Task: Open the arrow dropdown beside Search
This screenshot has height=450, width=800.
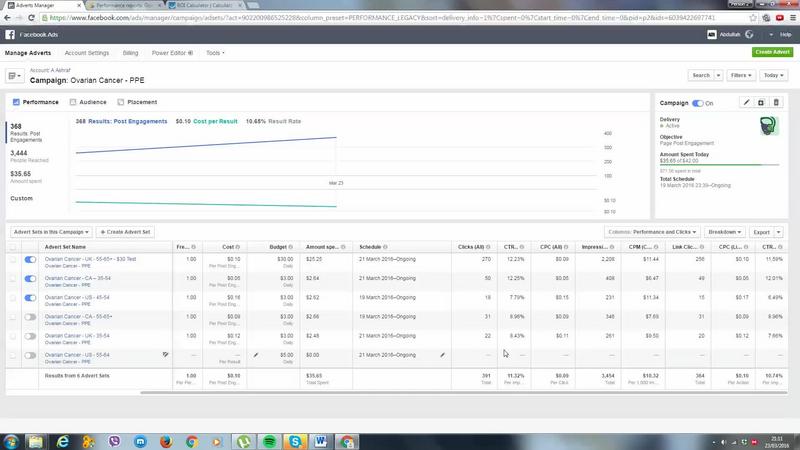Action: pos(718,75)
